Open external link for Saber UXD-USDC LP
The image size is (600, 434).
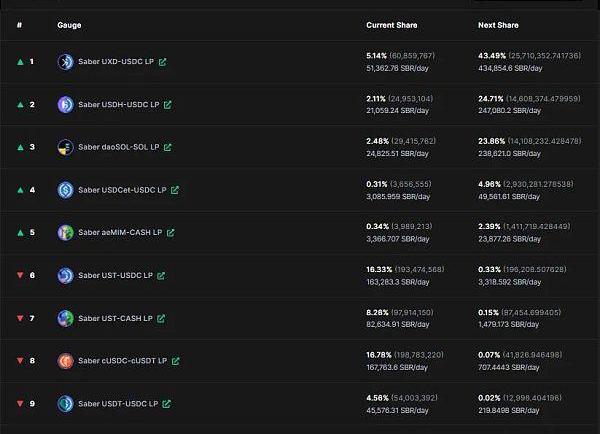pos(162,62)
